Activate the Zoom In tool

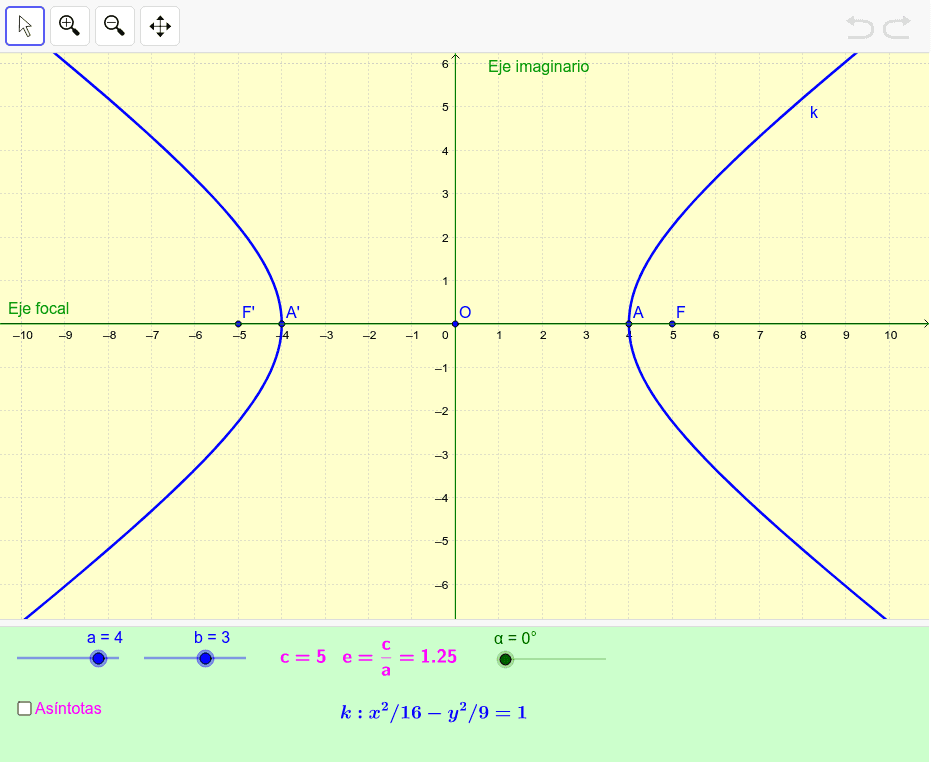pyautogui.click(x=70, y=26)
